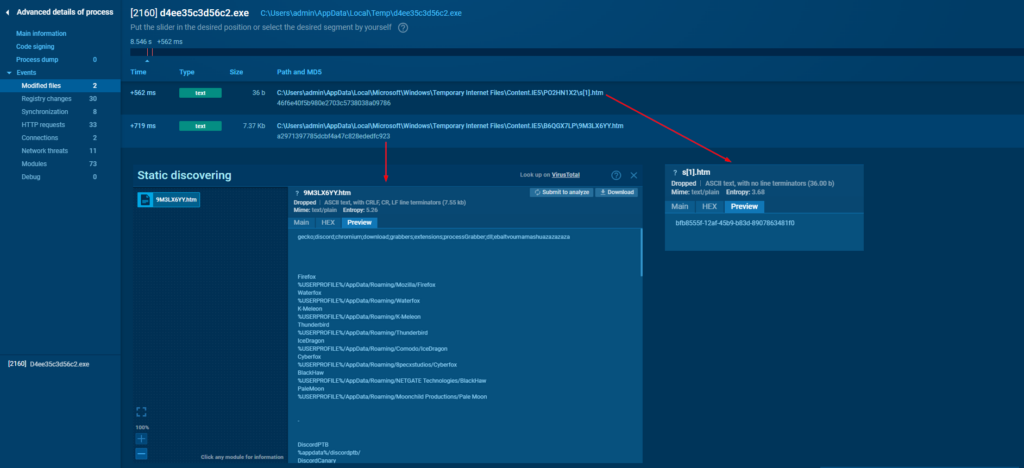Viewport: 1024px width, 468px height.
Task: Open Registry changes in the sidebar
Action: pyautogui.click(x=47, y=99)
